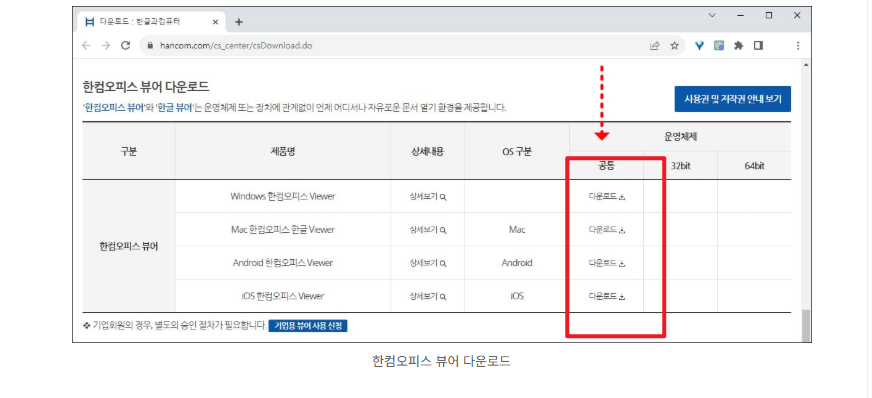Click the Mac cell in OS 구분 column
Image resolution: width=872 pixels, height=398 pixels.
[x=517, y=230]
